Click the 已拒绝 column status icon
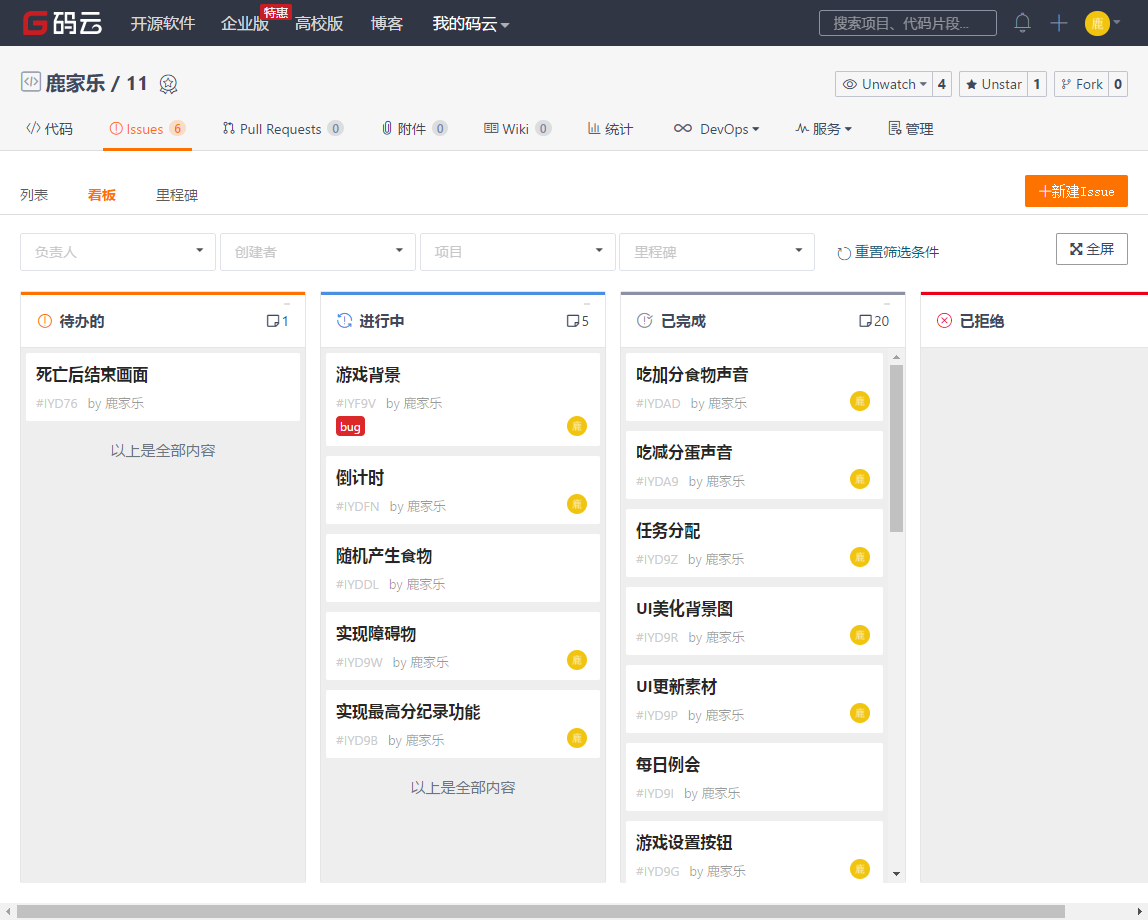Image resolution: width=1148 pixels, height=920 pixels. (944, 321)
